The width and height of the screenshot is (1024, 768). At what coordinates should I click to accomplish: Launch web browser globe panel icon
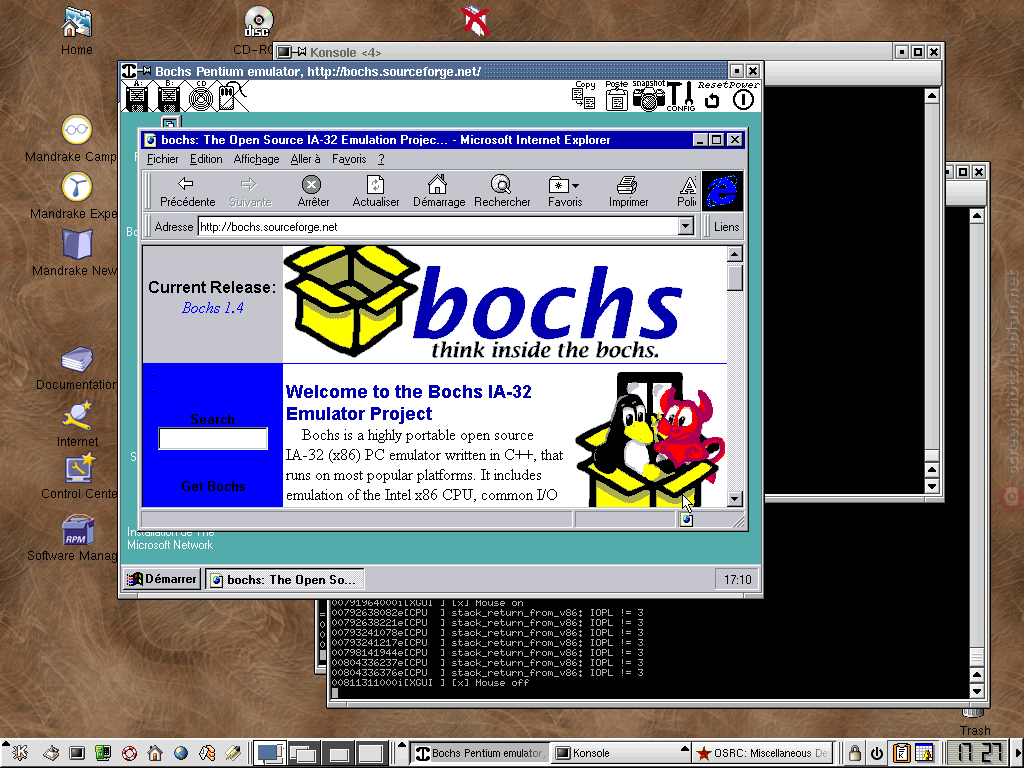[x=181, y=753]
